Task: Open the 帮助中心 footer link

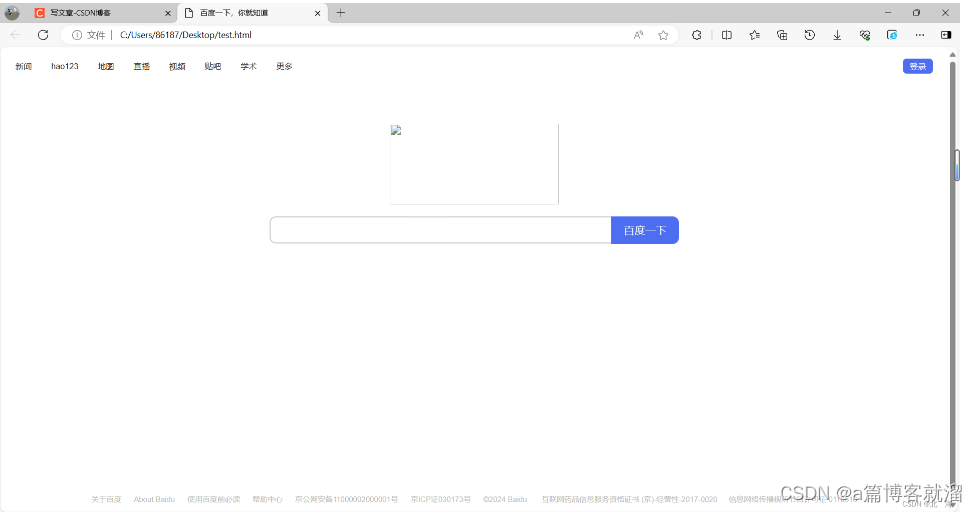Action: pyautogui.click(x=267, y=500)
